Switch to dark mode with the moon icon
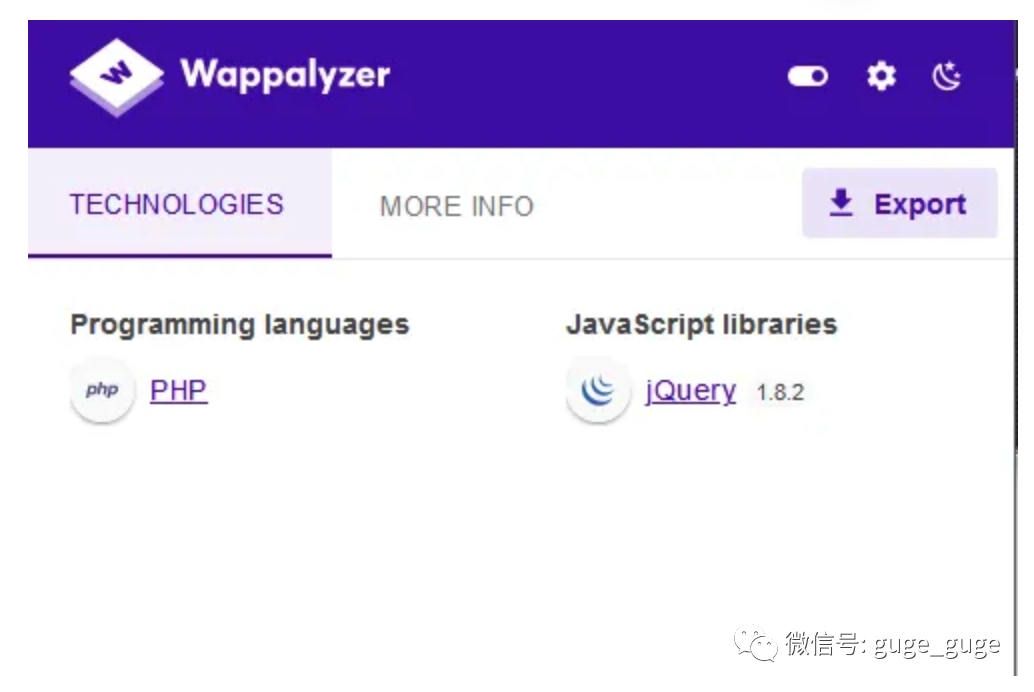 click(947, 76)
